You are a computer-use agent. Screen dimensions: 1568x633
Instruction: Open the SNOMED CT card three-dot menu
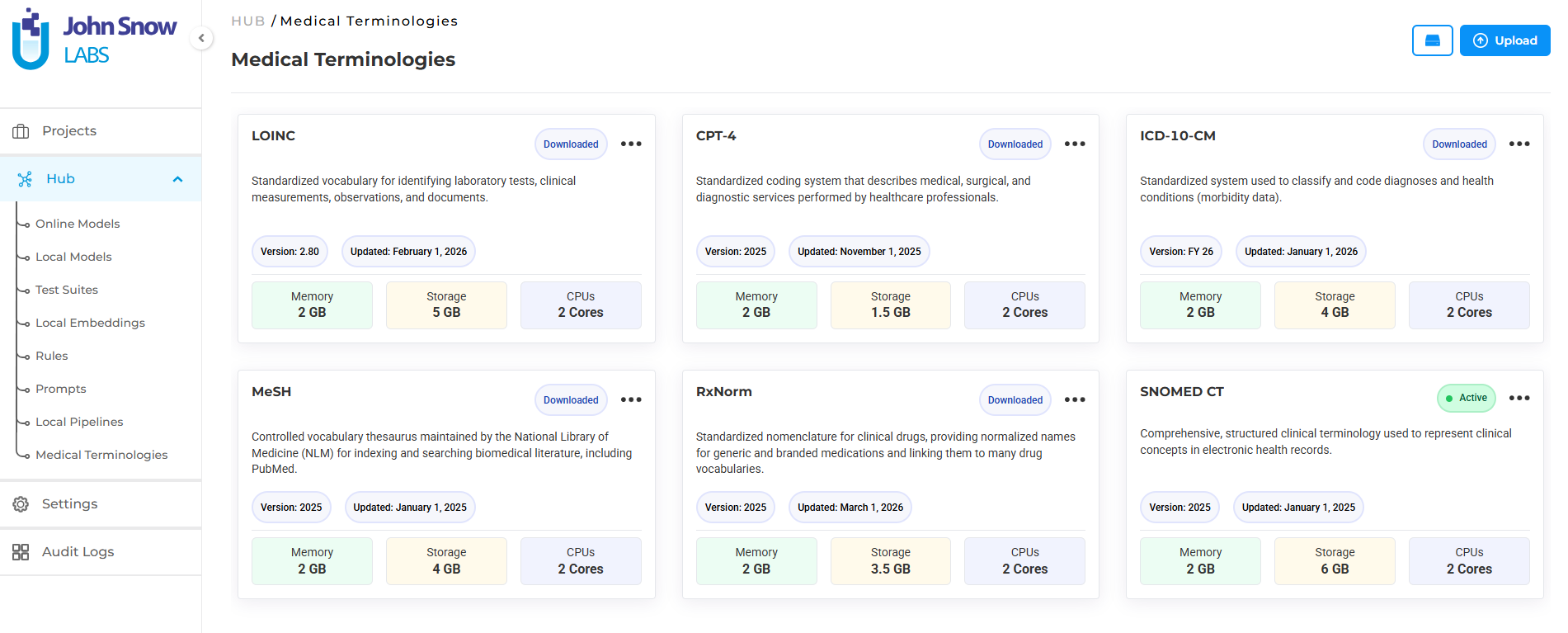1519,398
